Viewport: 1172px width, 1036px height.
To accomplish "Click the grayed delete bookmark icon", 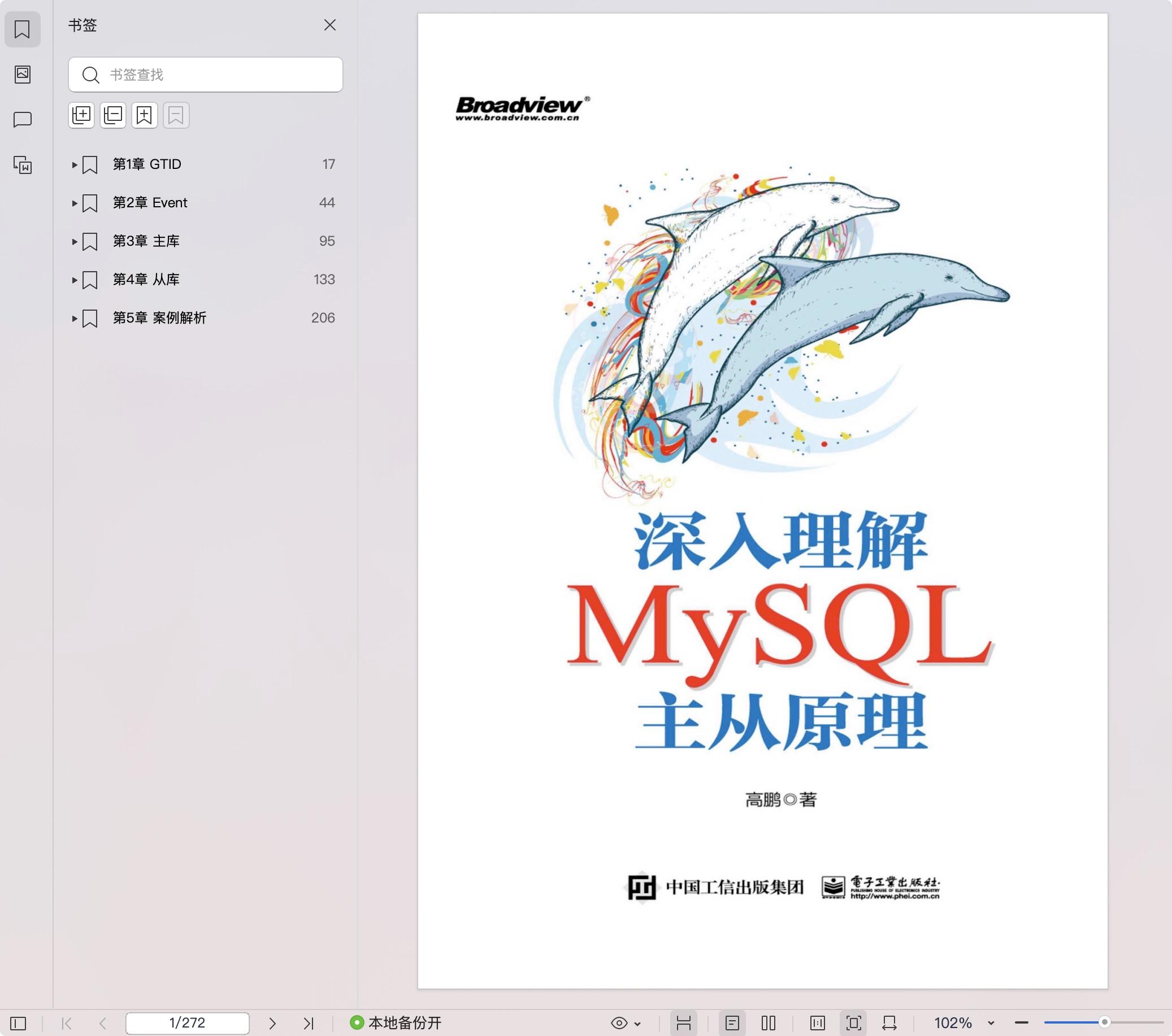I will coord(176,115).
